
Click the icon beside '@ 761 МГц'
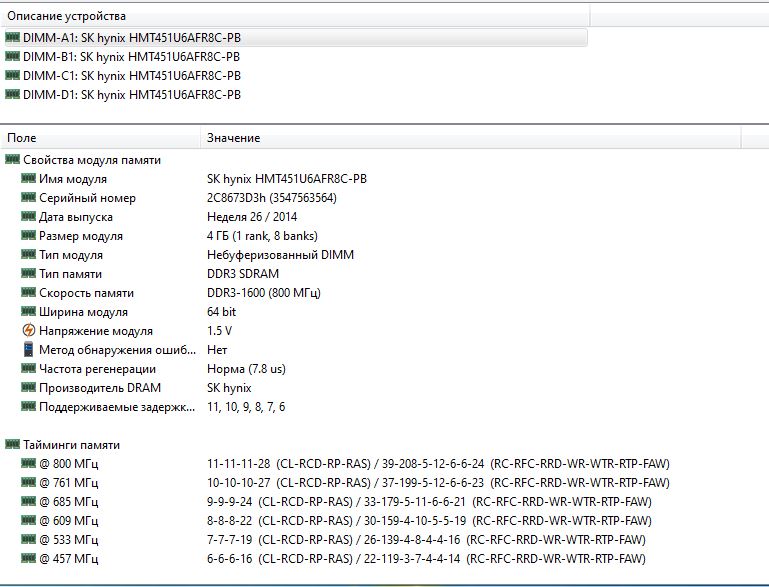pos(28,482)
